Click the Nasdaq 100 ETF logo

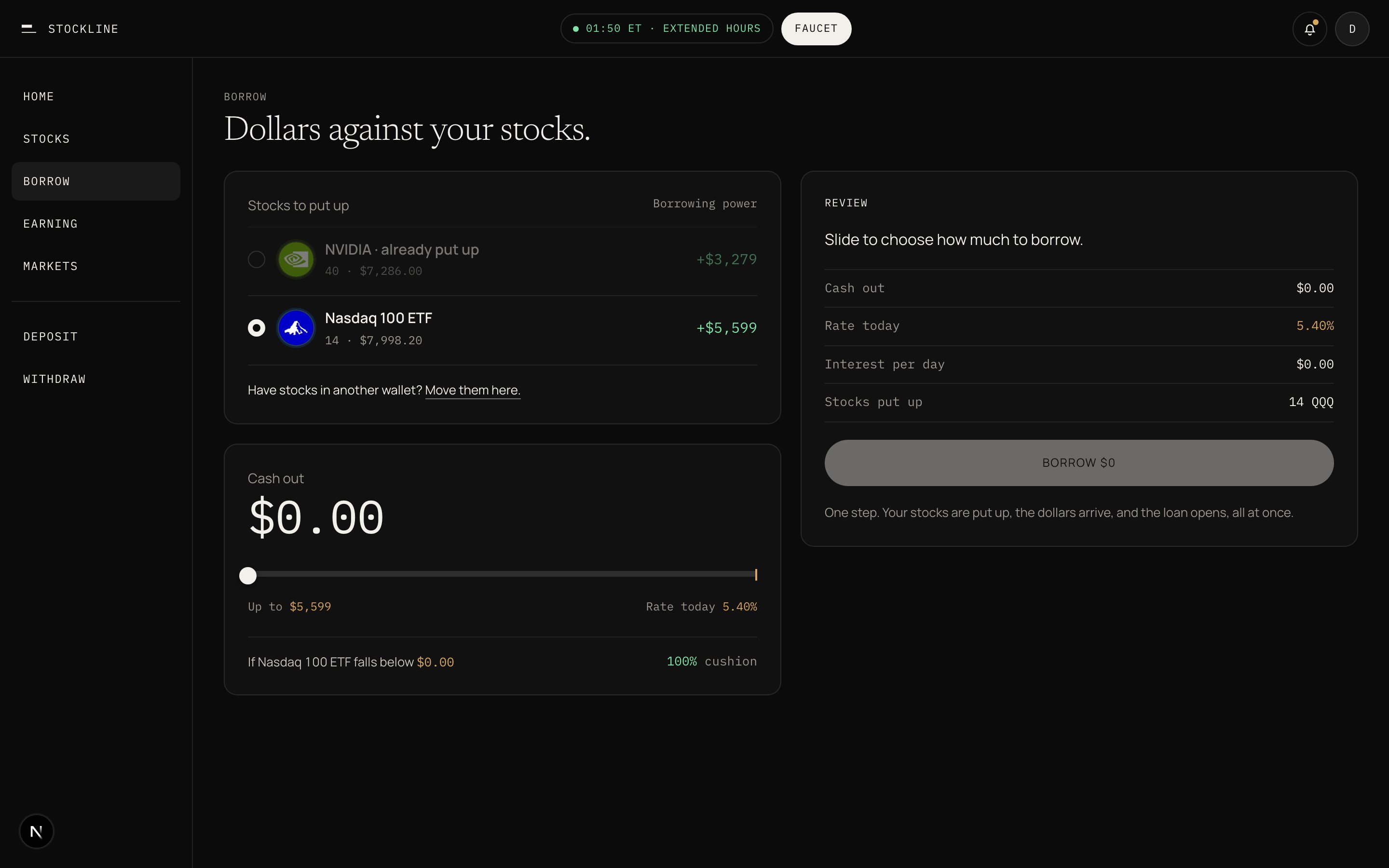296,328
